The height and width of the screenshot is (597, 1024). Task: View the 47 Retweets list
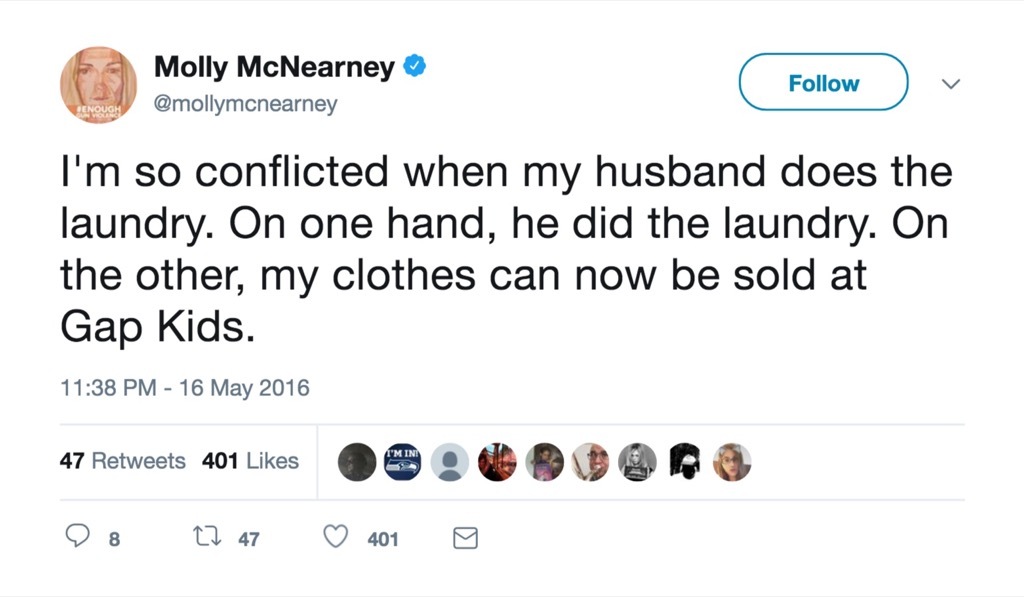click(122, 461)
